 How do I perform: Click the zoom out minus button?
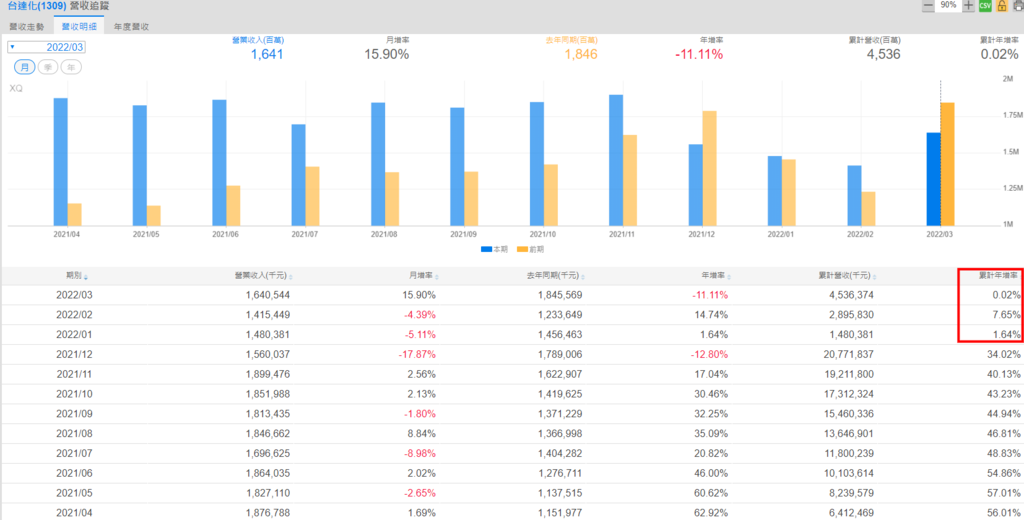click(x=927, y=5)
